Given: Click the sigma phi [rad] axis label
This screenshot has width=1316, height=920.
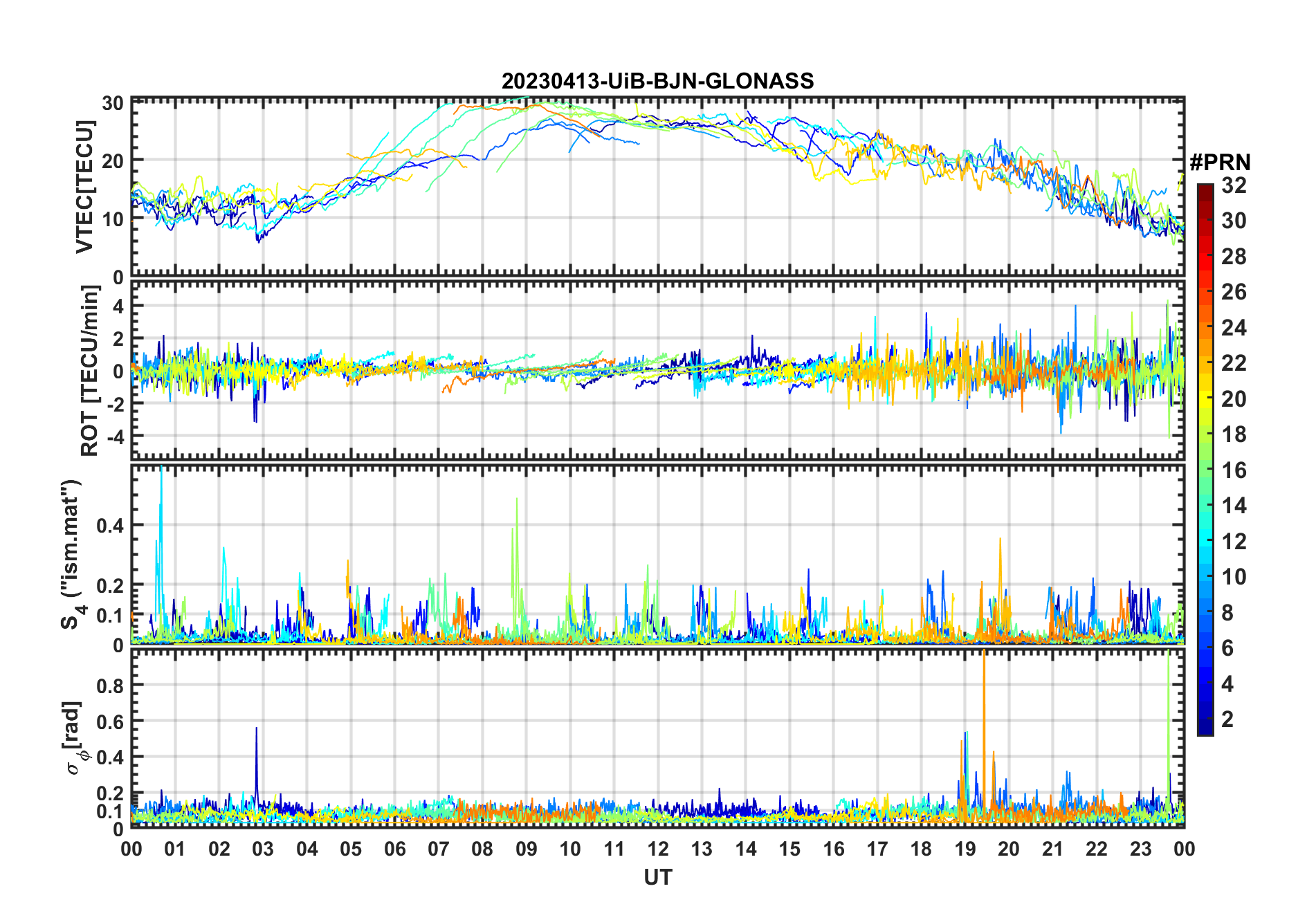Looking at the screenshot, I should (75, 738).
